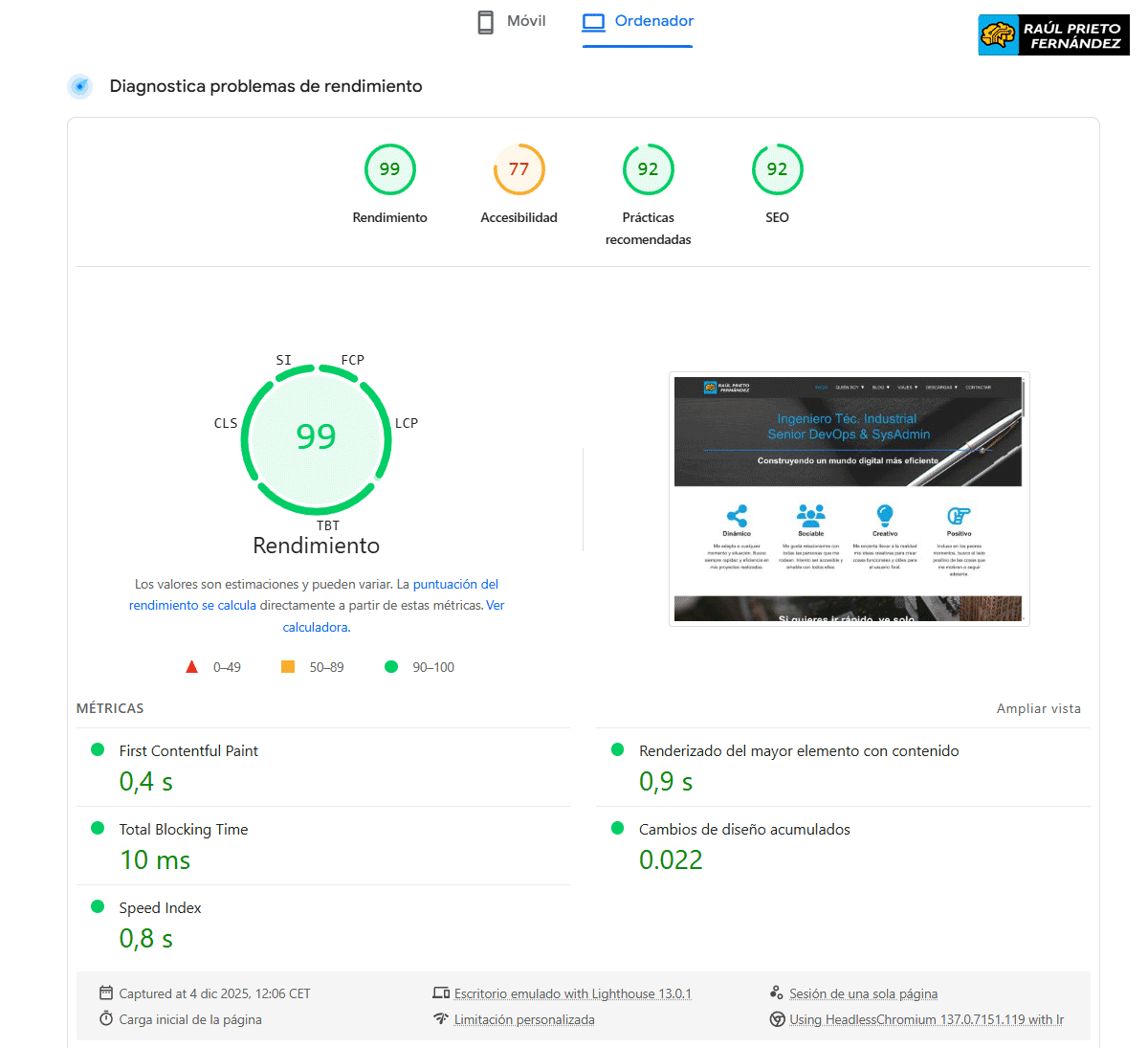Click 'Ampliar vista' to expand metrics
The height and width of the screenshot is (1048, 1148).
[x=1038, y=708]
